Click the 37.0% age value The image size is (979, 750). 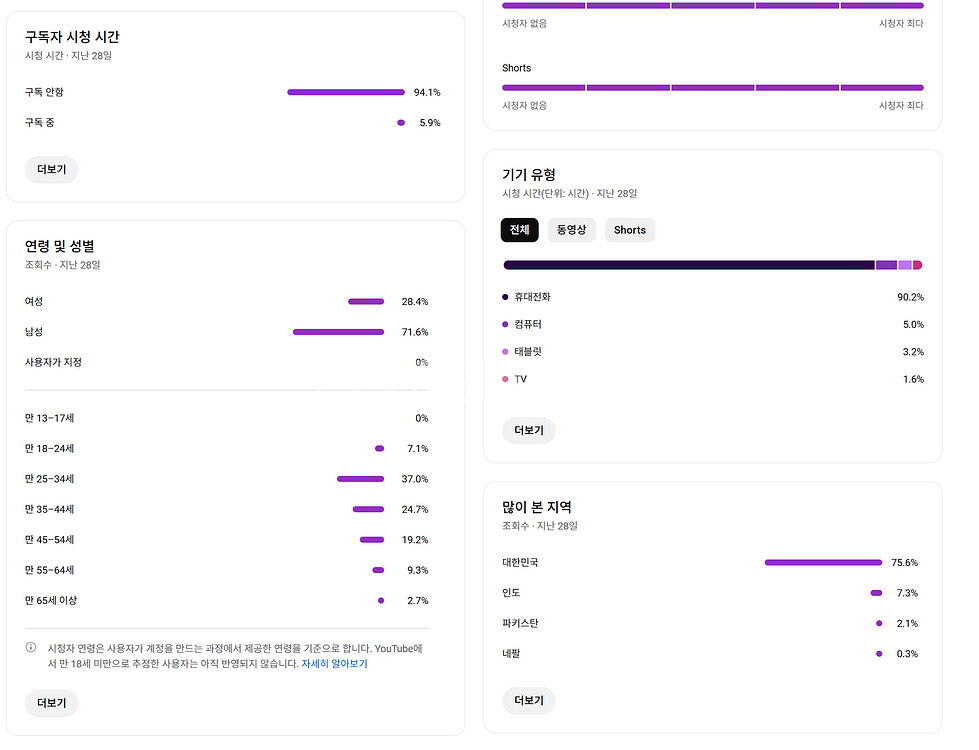click(415, 479)
